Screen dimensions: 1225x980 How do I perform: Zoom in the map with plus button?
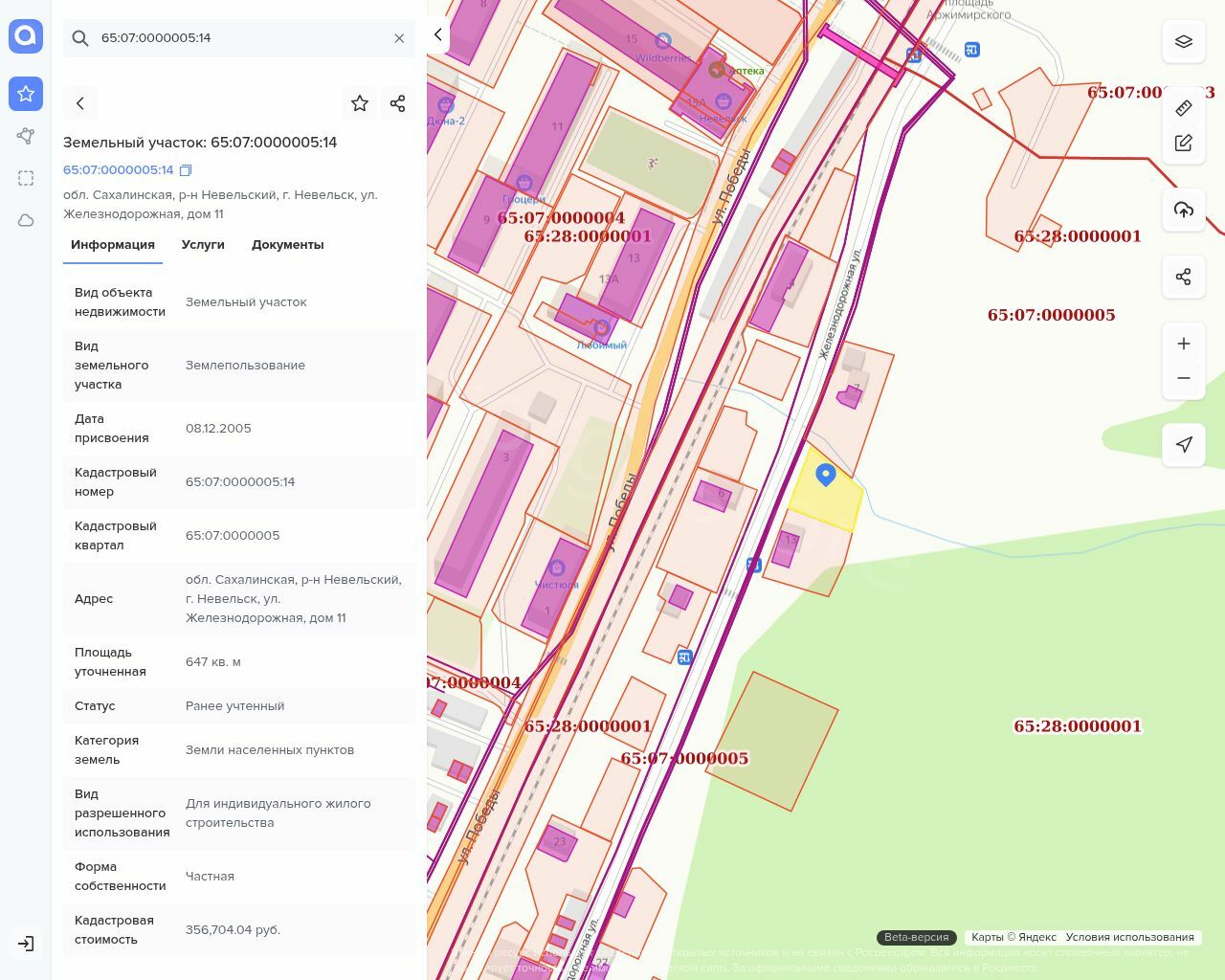coord(1184,344)
